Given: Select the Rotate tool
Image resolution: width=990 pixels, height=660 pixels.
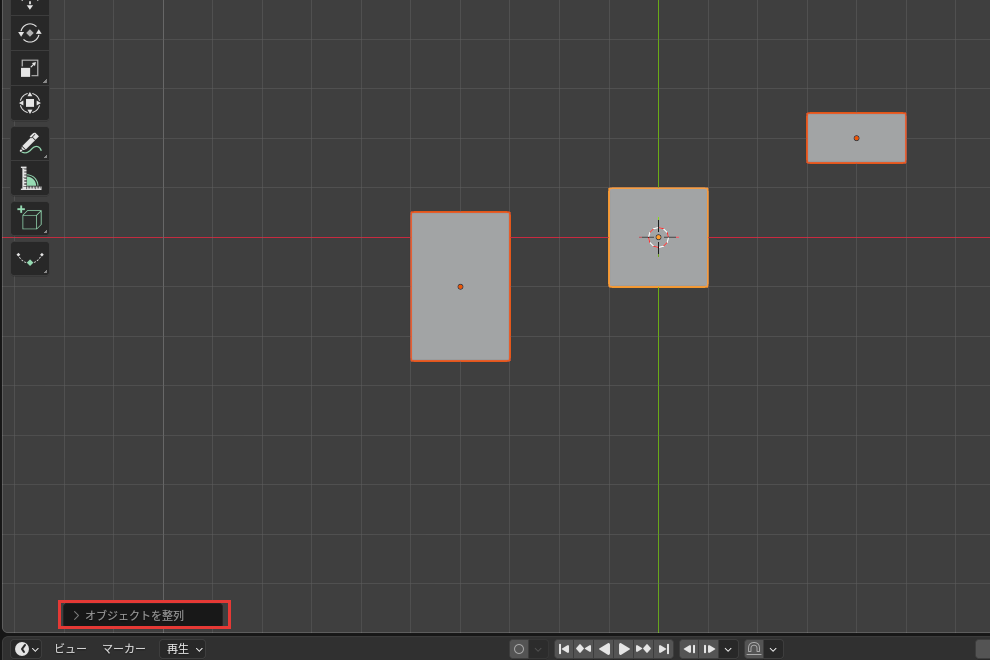Looking at the screenshot, I should point(30,33).
